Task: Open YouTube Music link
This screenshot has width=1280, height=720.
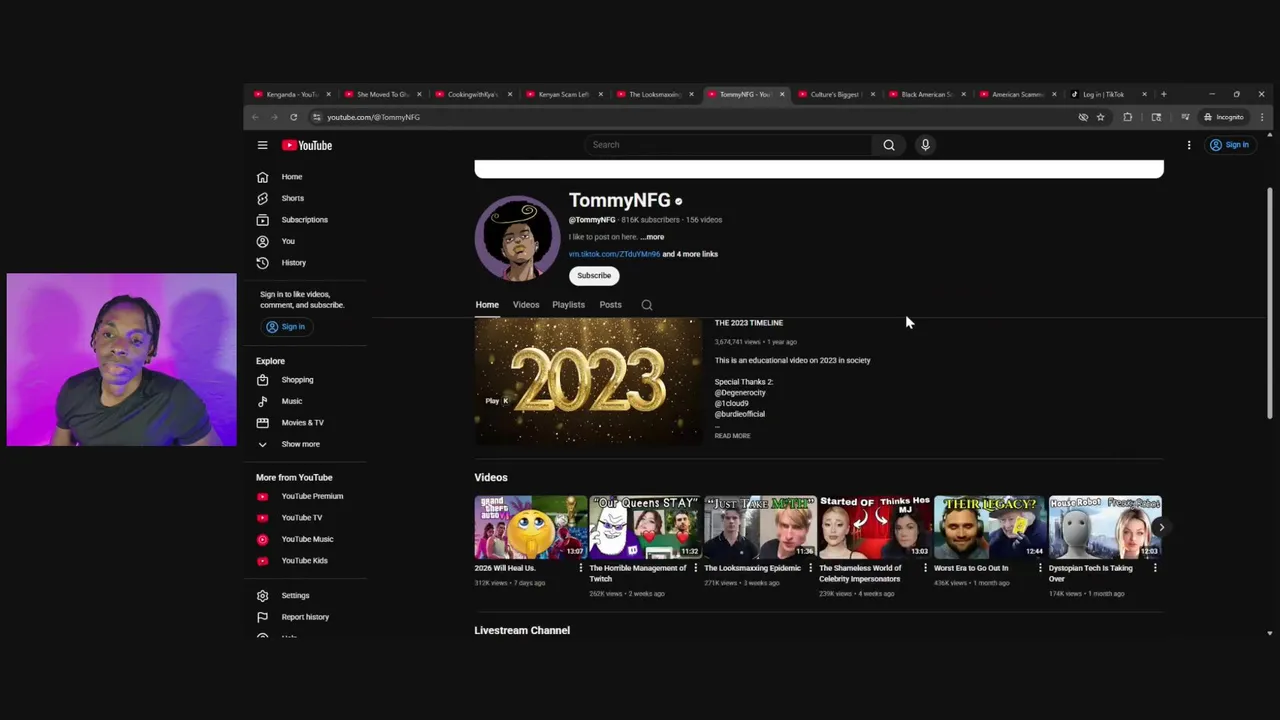Action: pos(305,539)
